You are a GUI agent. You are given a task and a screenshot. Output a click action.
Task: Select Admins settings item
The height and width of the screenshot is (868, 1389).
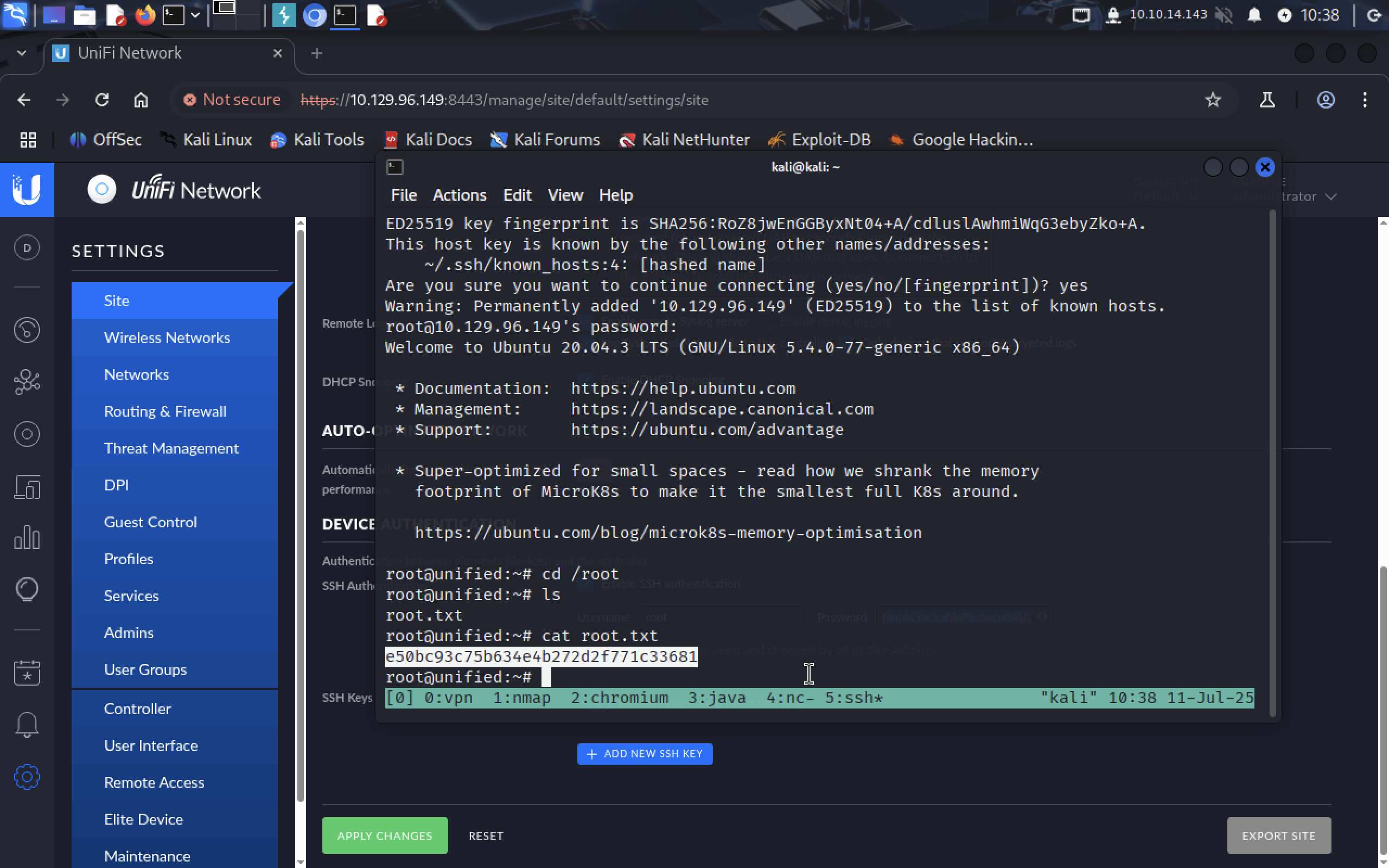point(175,633)
